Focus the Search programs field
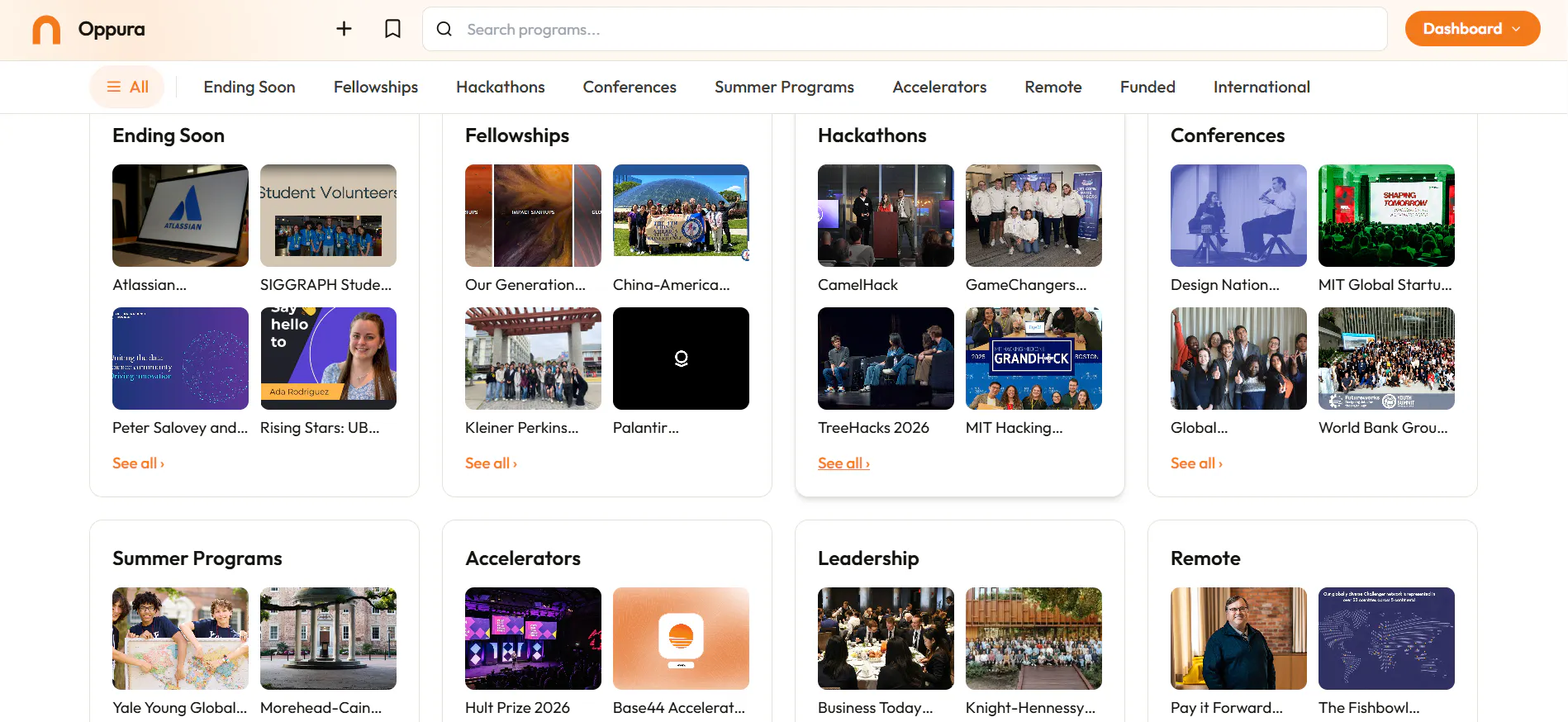The image size is (1568, 722). click(905, 29)
